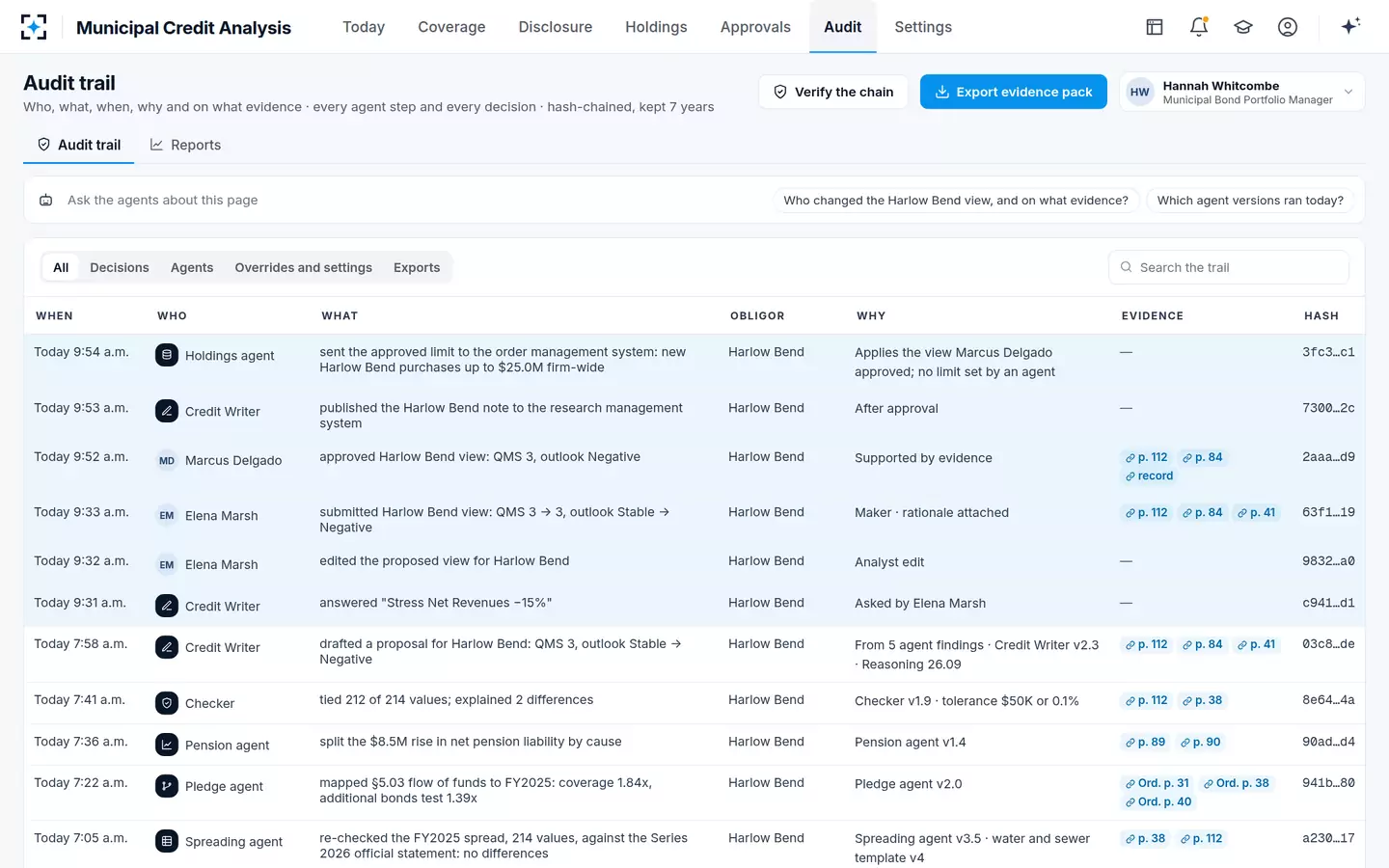Click Elena Marsh avatar in 9:33 row
Screen dimensions: 1389x868
coord(167,515)
